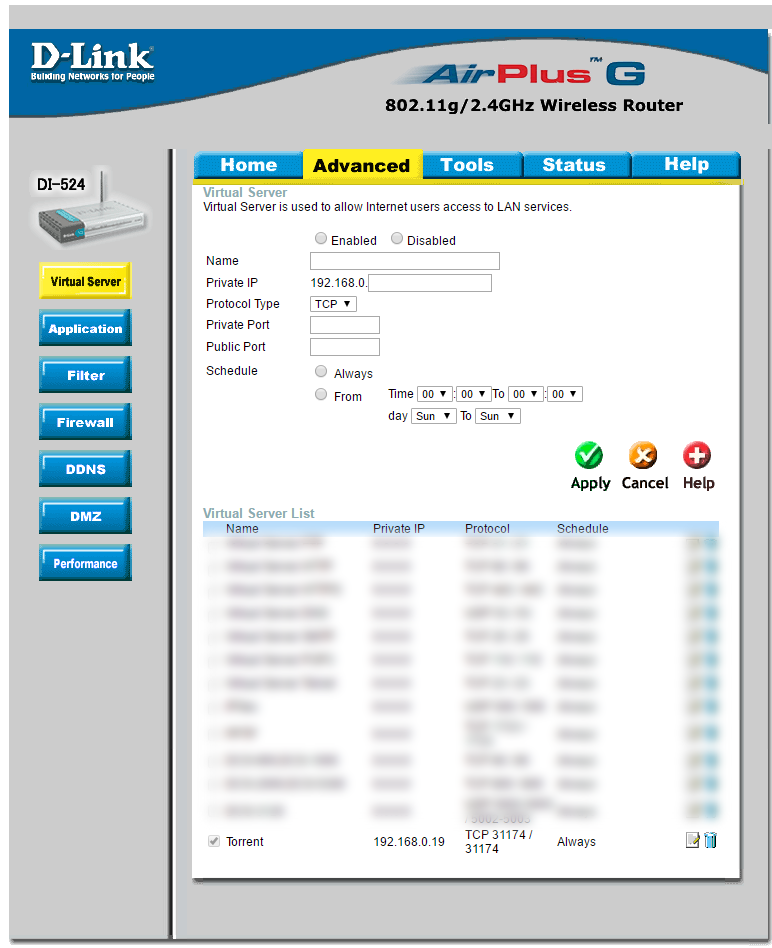This screenshot has width=772, height=948.
Task: Click the TCP 31174 / 31174 protocol cell
Action: (x=499, y=842)
